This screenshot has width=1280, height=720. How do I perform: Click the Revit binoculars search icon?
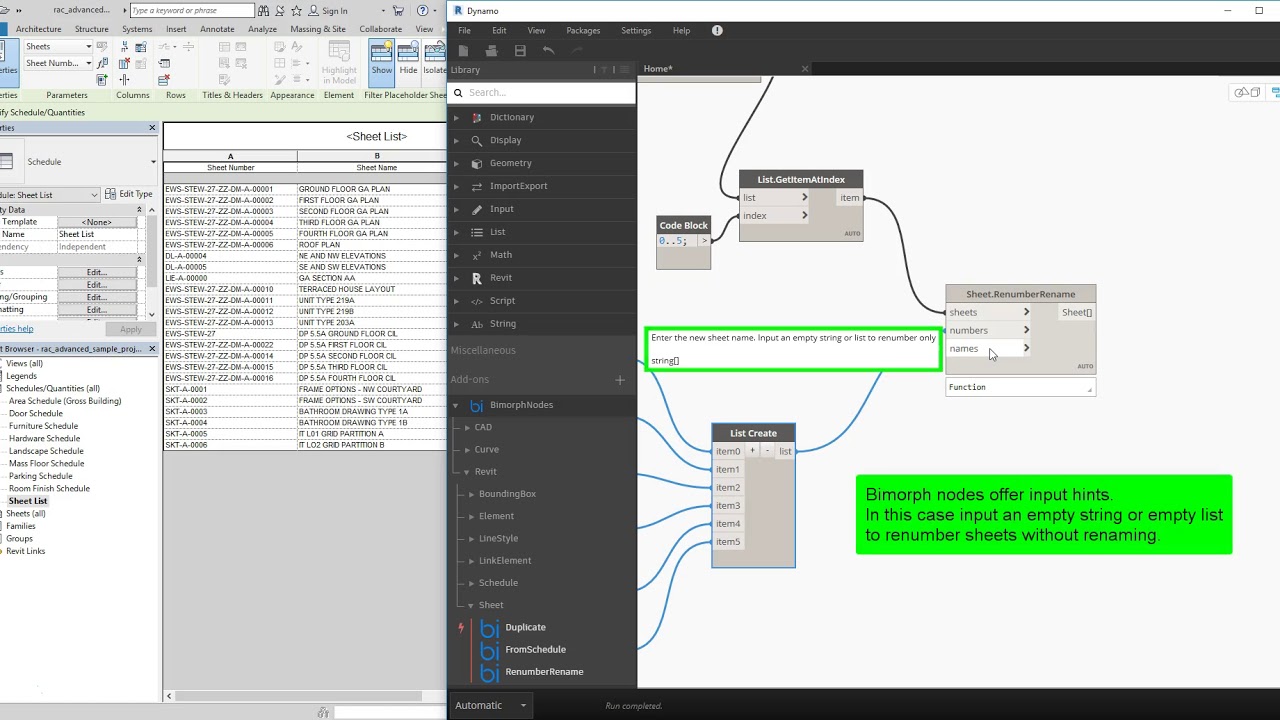pos(263,11)
